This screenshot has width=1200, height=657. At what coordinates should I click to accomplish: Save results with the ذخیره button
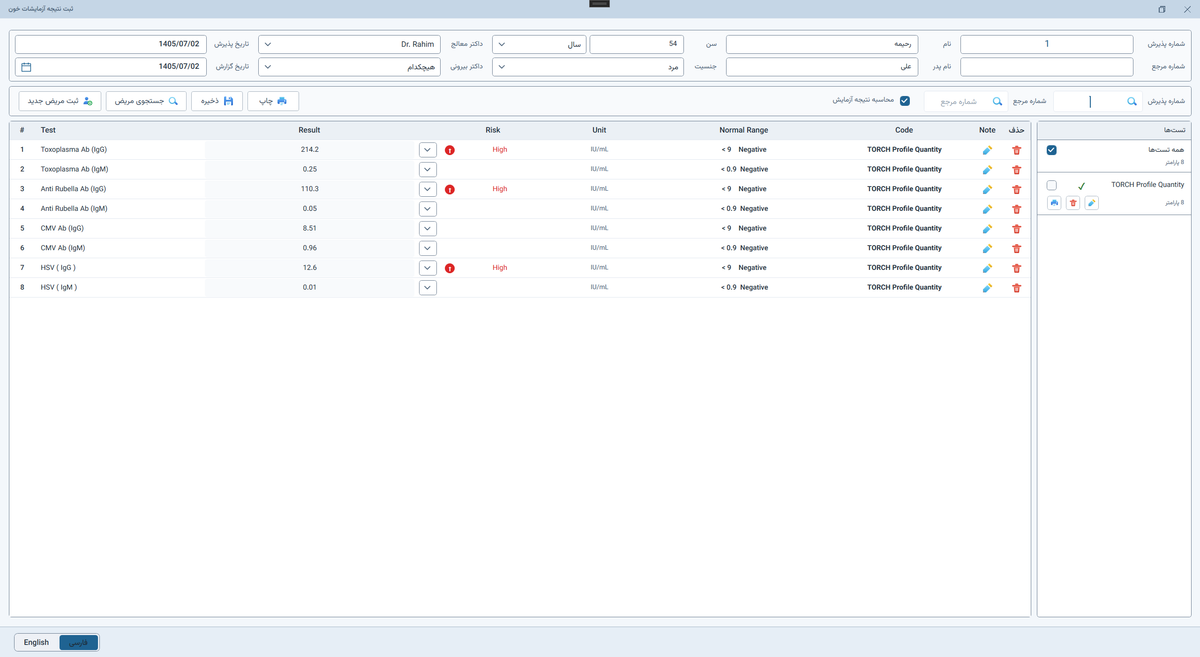pos(217,101)
